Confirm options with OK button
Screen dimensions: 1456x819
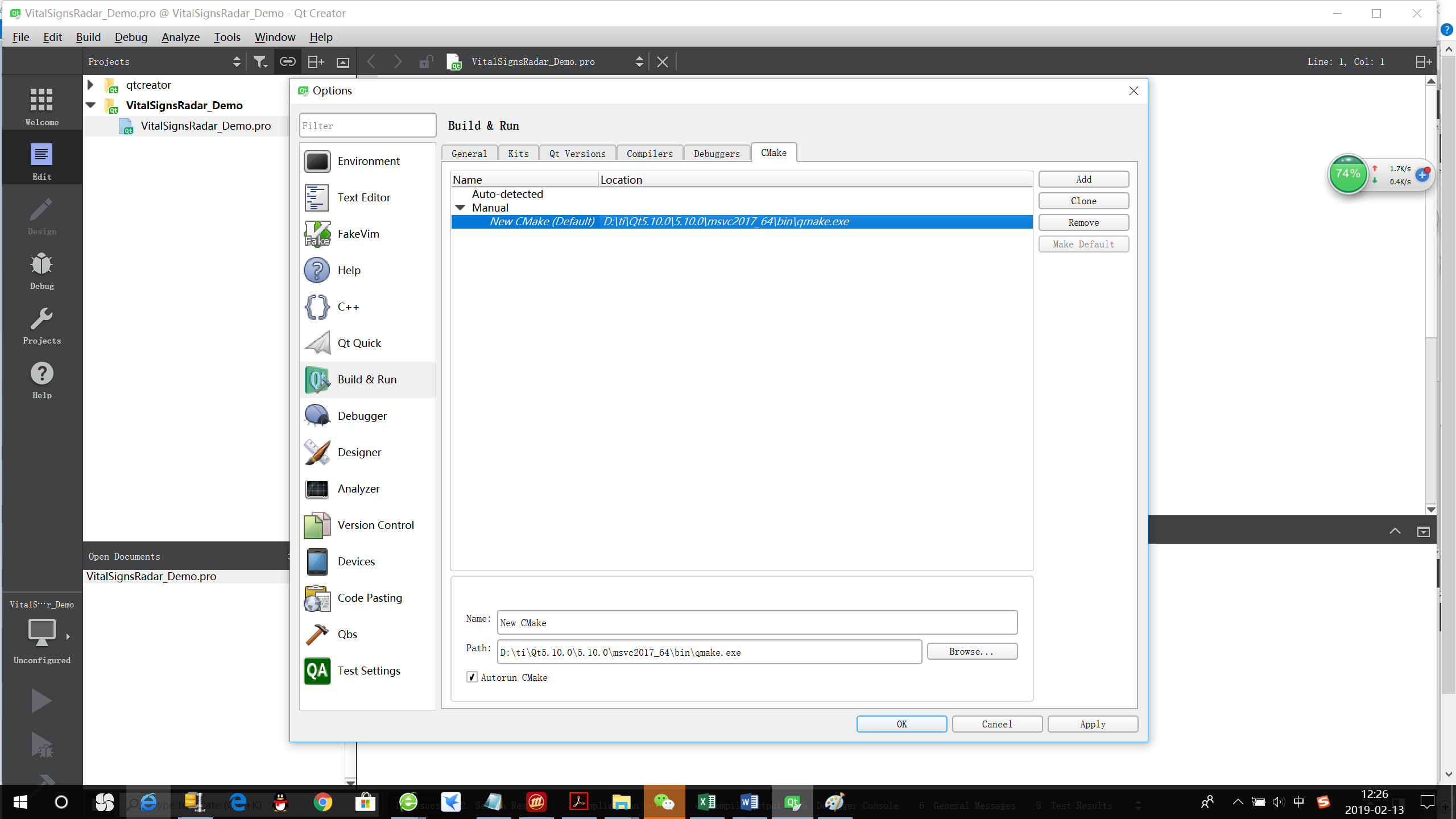click(x=901, y=724)
